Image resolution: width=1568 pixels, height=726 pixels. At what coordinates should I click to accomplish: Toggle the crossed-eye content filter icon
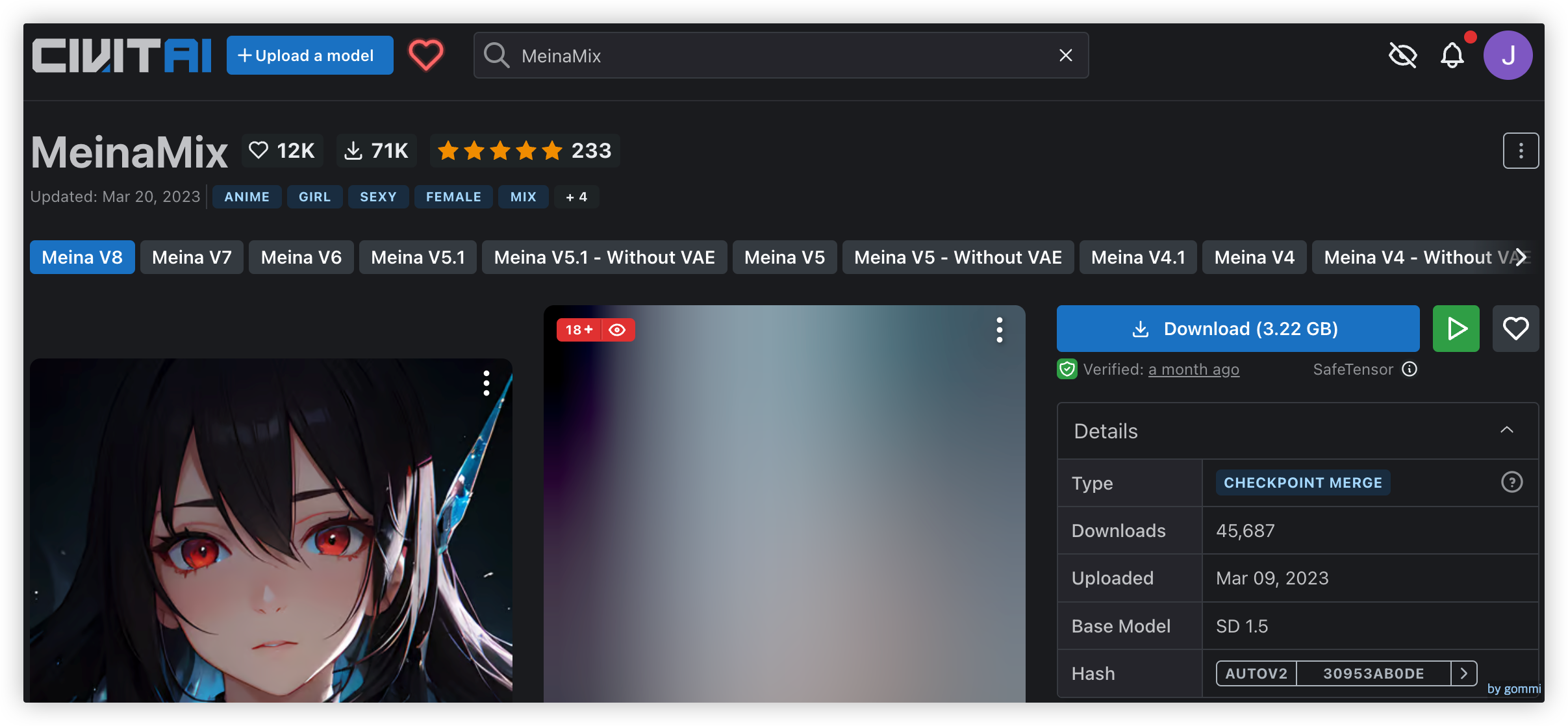point(1403,55)
